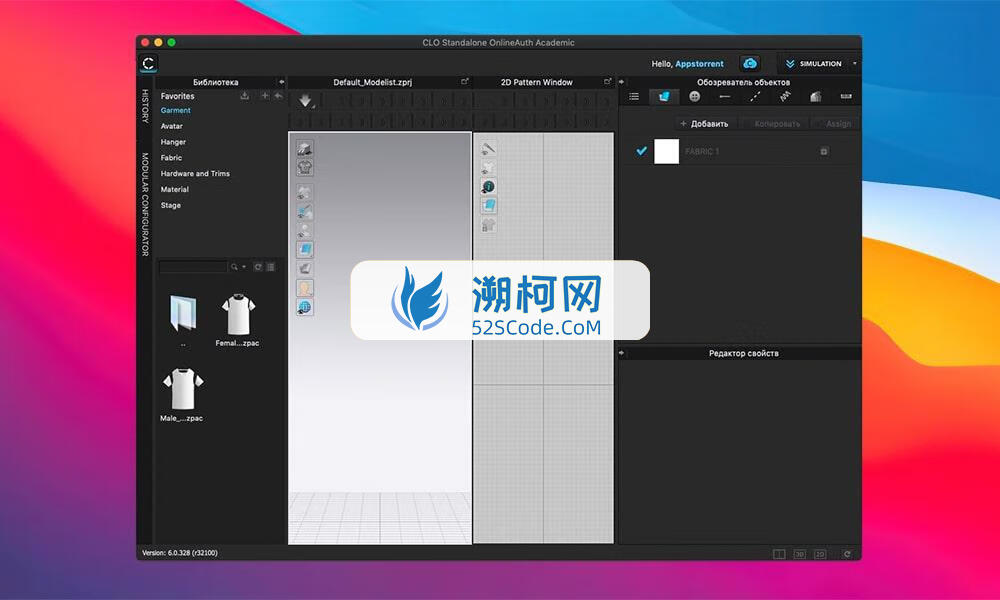Viewport: 1000px width, 600px height.
Task: Select Hardware and Trims in the library
Action: click(195, 173)
